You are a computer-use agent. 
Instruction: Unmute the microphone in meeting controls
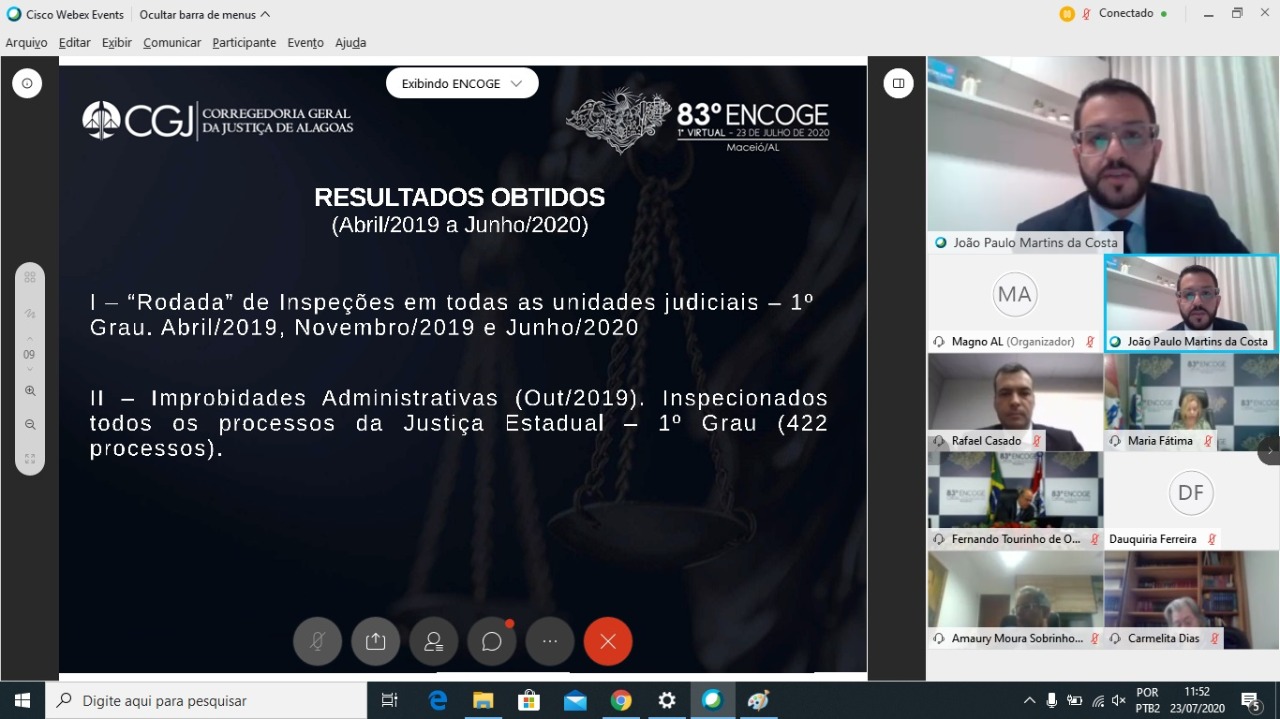317,642
